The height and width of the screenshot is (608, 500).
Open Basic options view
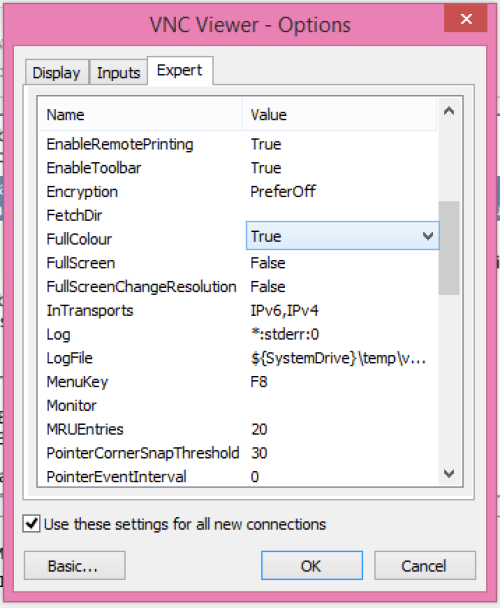[x=74, y=566]
